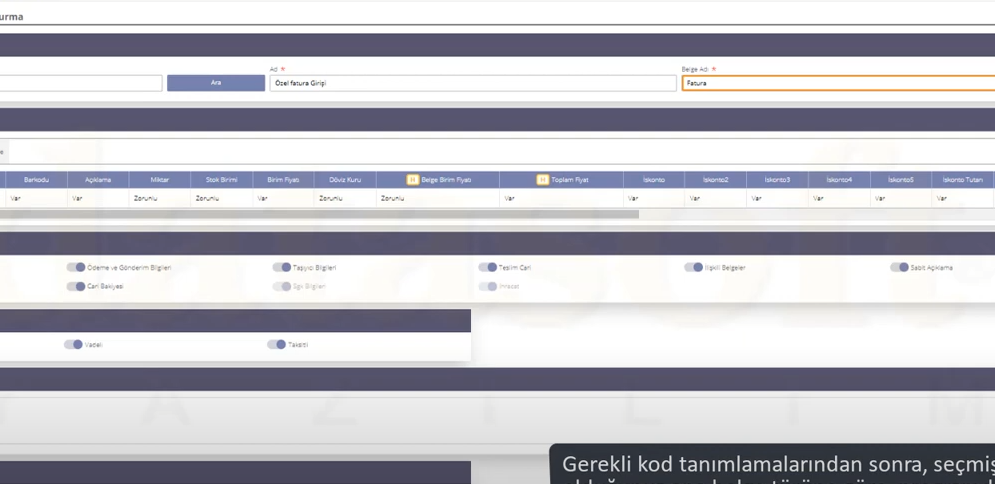Click the Ad field containing Özel fatura Girişi

tap(472, 83)
